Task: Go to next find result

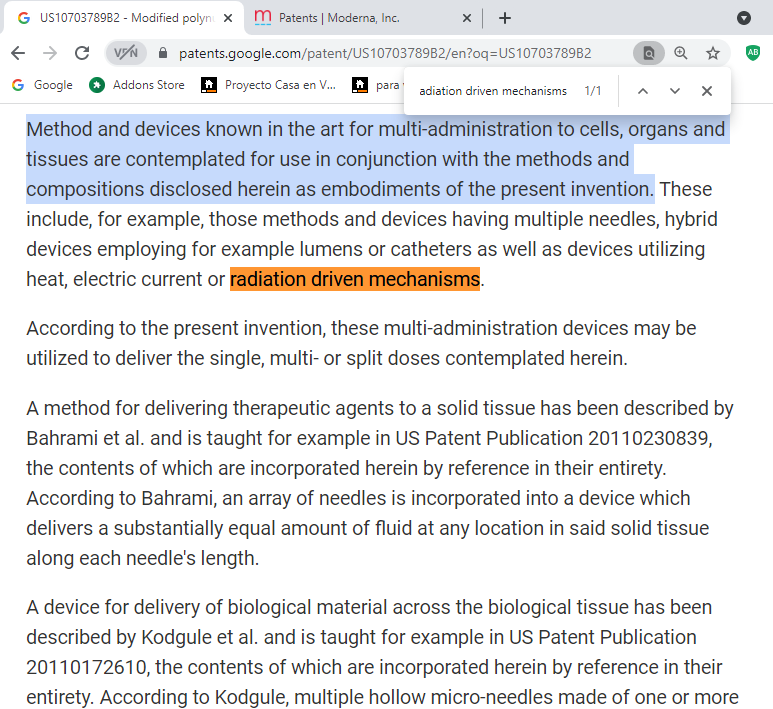Action: pyautogui.click(x=675, y=91)
